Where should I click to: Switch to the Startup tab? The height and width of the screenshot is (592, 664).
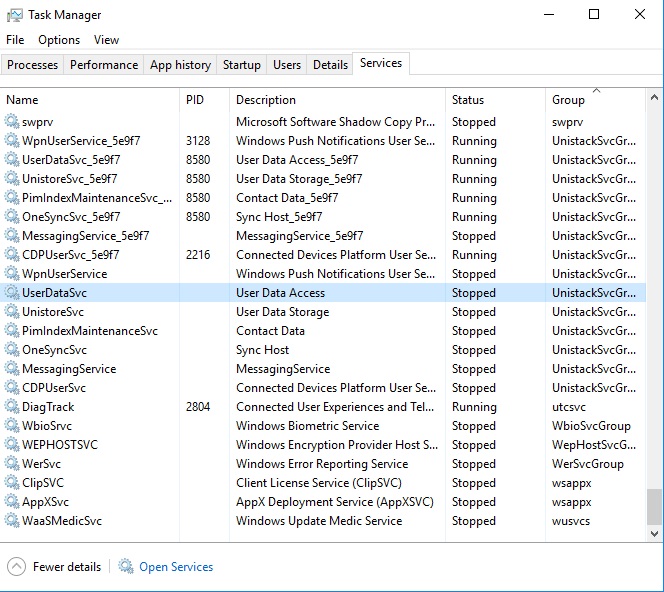tap(241, 65)
